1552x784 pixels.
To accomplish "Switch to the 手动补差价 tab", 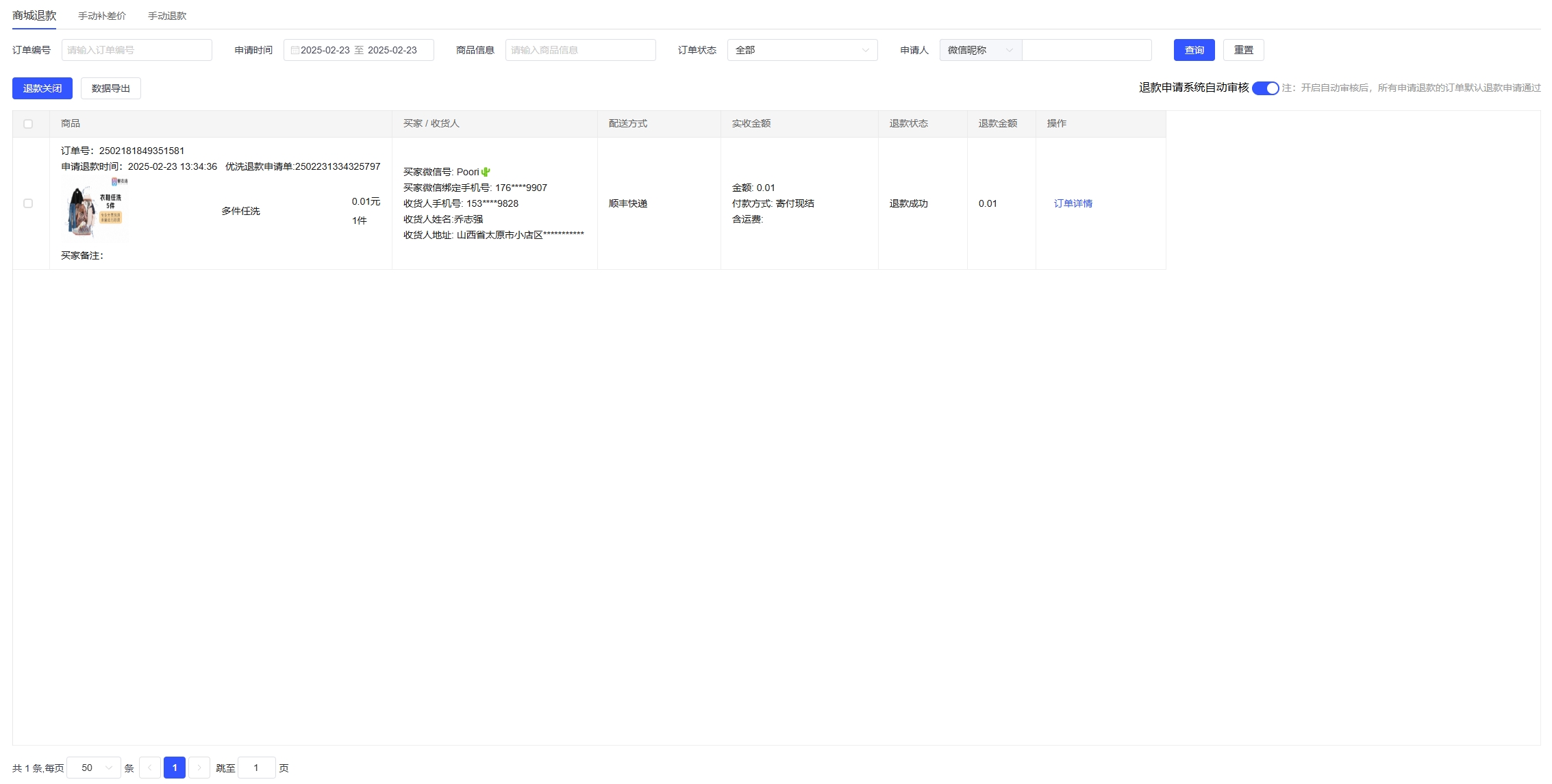I will pyautogui.click(x=102, y=16).
